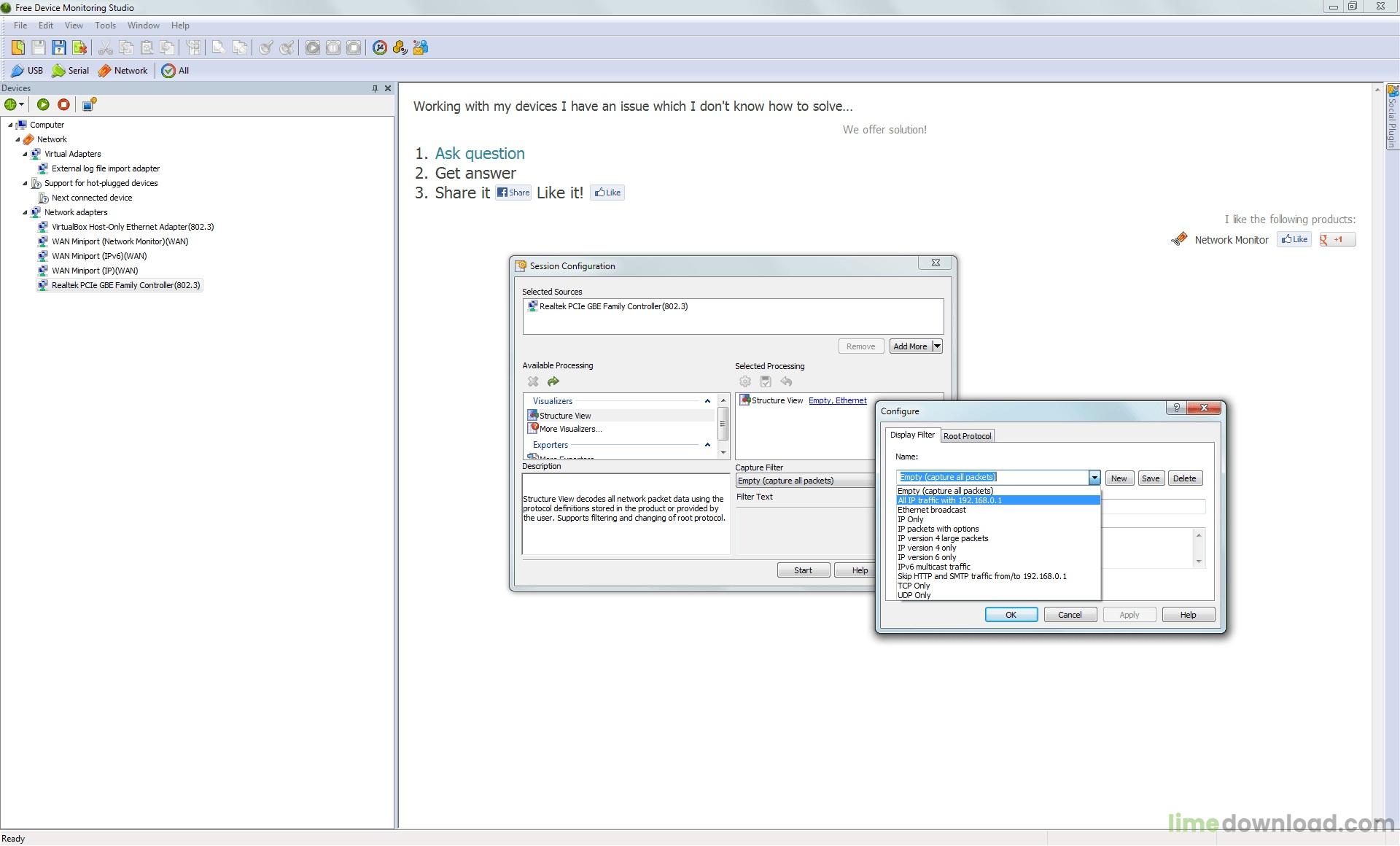Open the Tools menu
Screen dimensions: 1400x846
[105, 26]
